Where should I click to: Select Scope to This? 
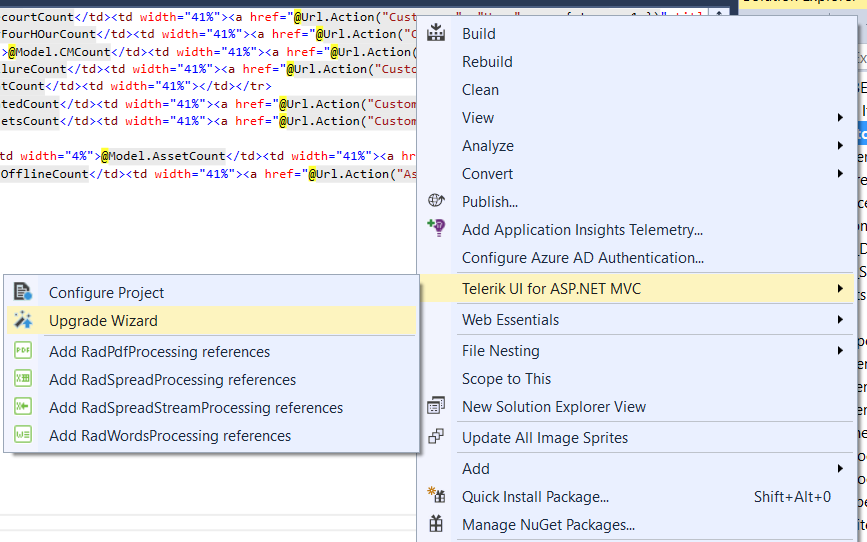tap(506, 378)
